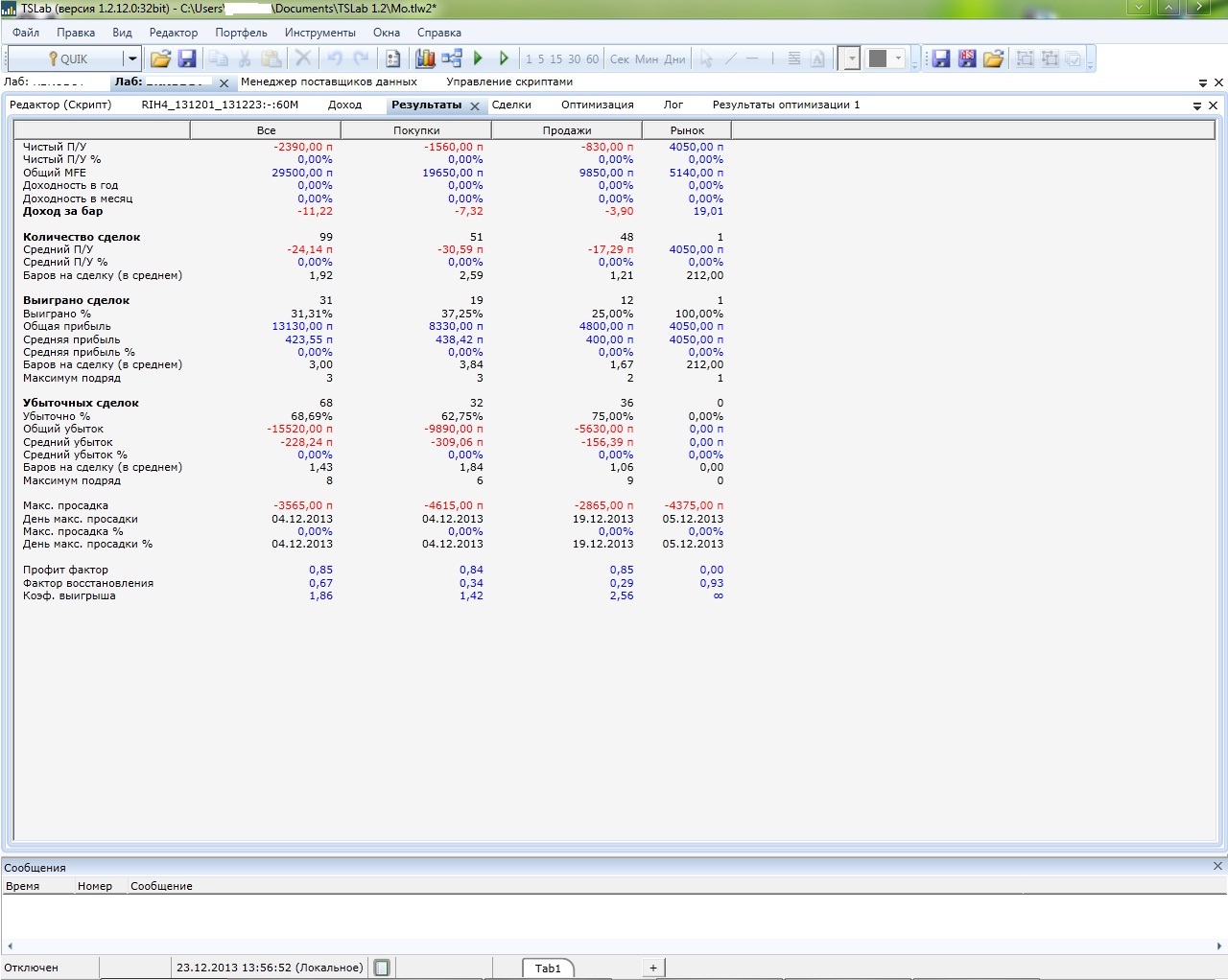Switch interval units to Мин
1228x980 pixels.
pyautogui.click(x=647, y=59)
